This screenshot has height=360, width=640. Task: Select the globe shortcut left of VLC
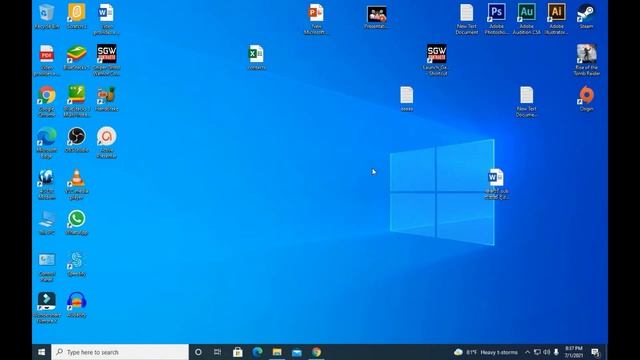coord(47,184)
